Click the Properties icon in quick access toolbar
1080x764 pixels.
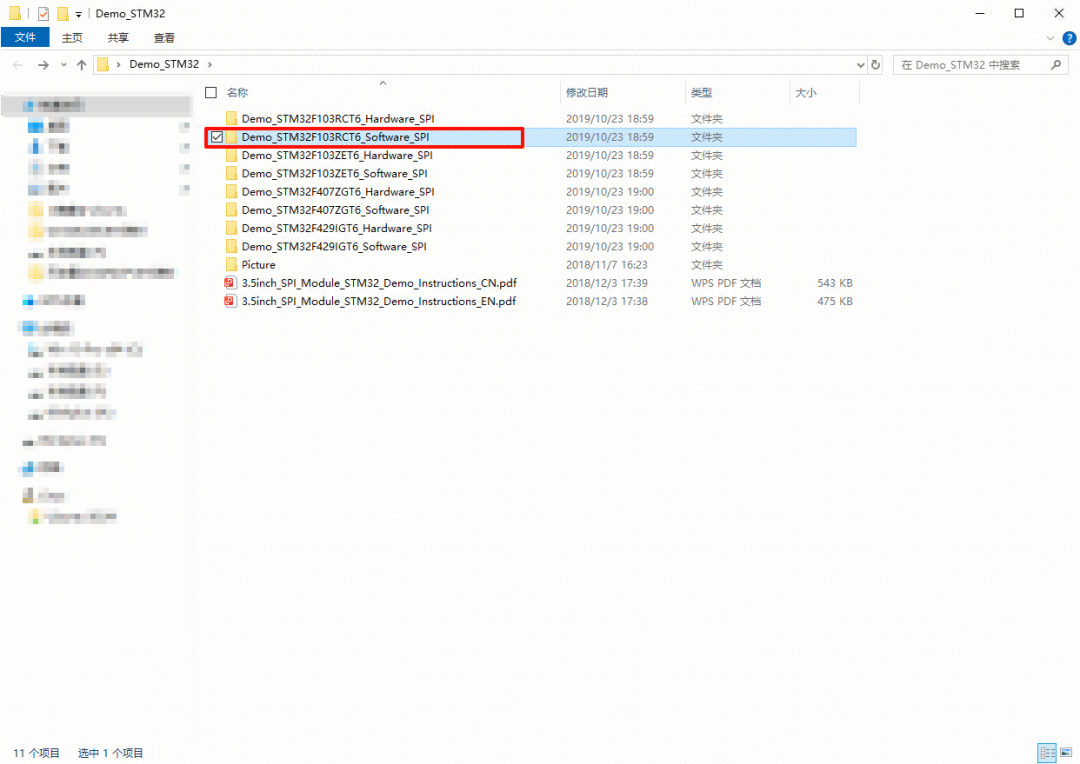(43, 13)
